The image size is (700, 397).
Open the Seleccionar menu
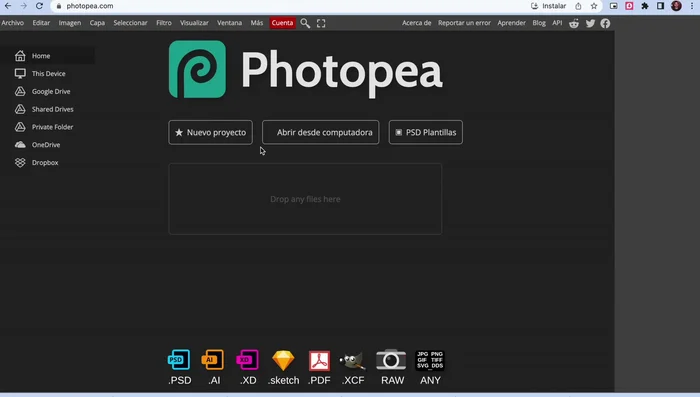(x=130, y=23)
